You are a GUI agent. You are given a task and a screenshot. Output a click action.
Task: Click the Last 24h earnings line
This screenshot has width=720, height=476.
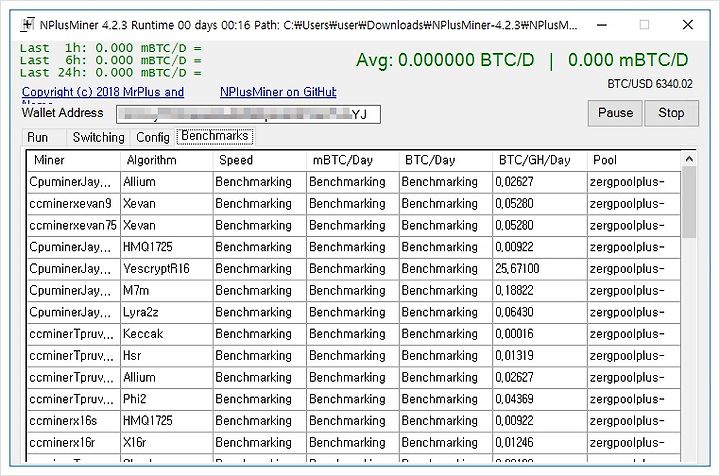pos(111,73)
